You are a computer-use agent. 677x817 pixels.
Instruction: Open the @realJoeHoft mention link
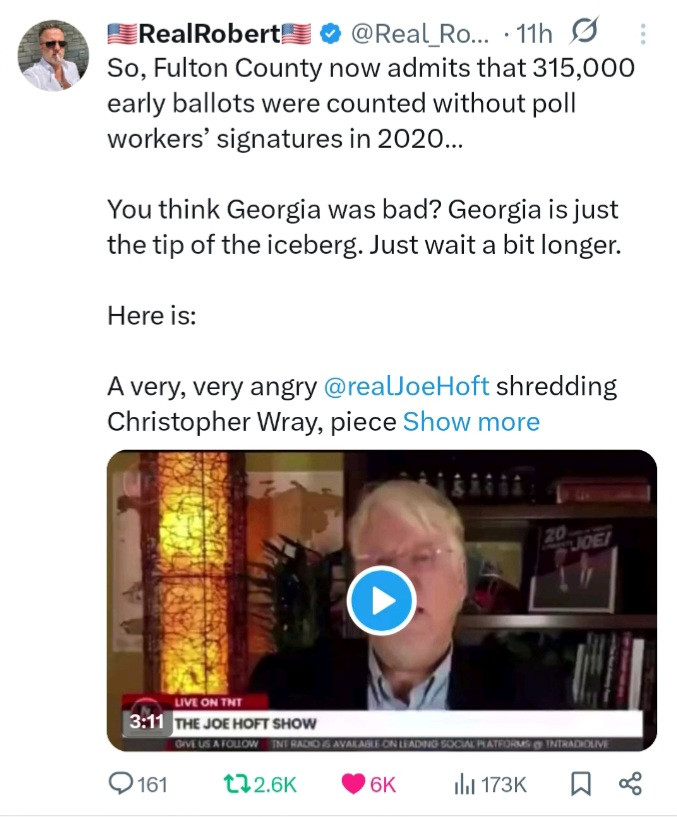(x=406, y=386)
